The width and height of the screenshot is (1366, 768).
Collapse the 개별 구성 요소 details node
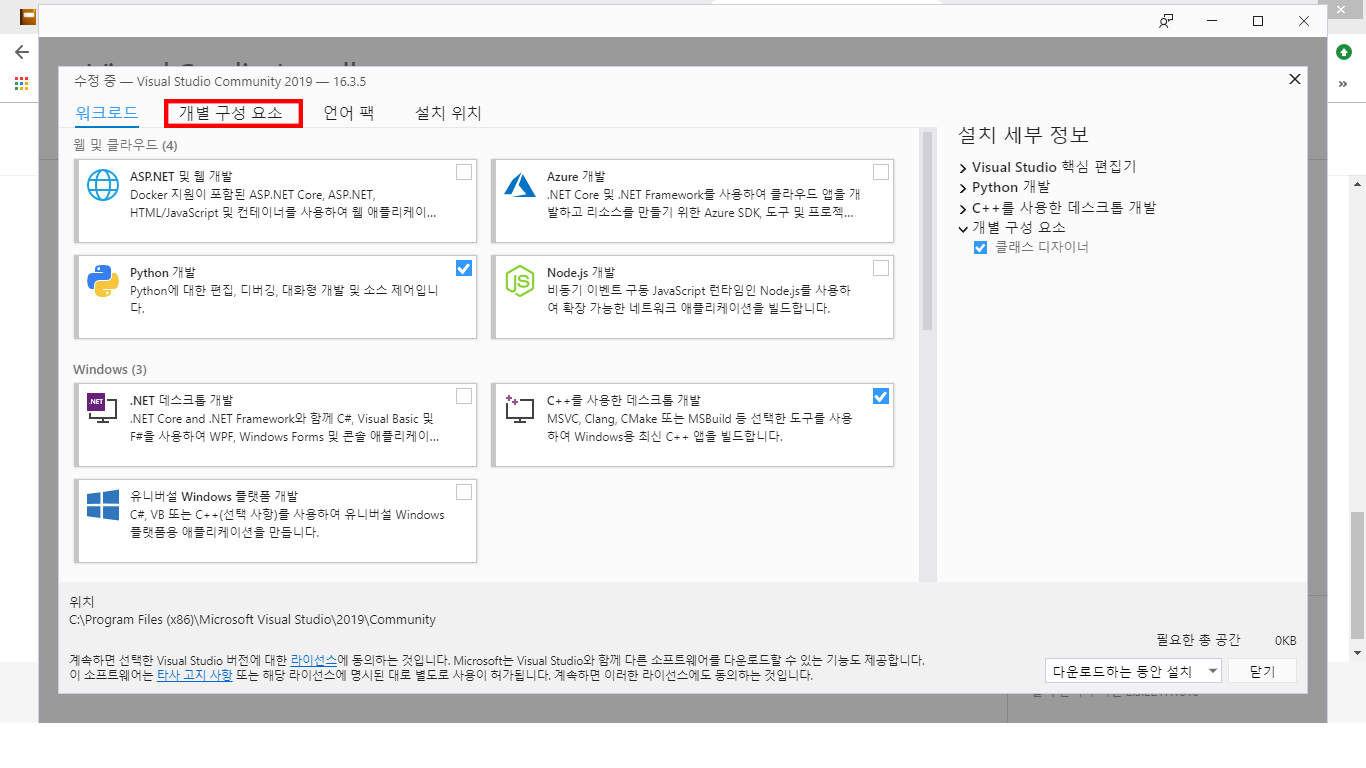pos(963,228)
